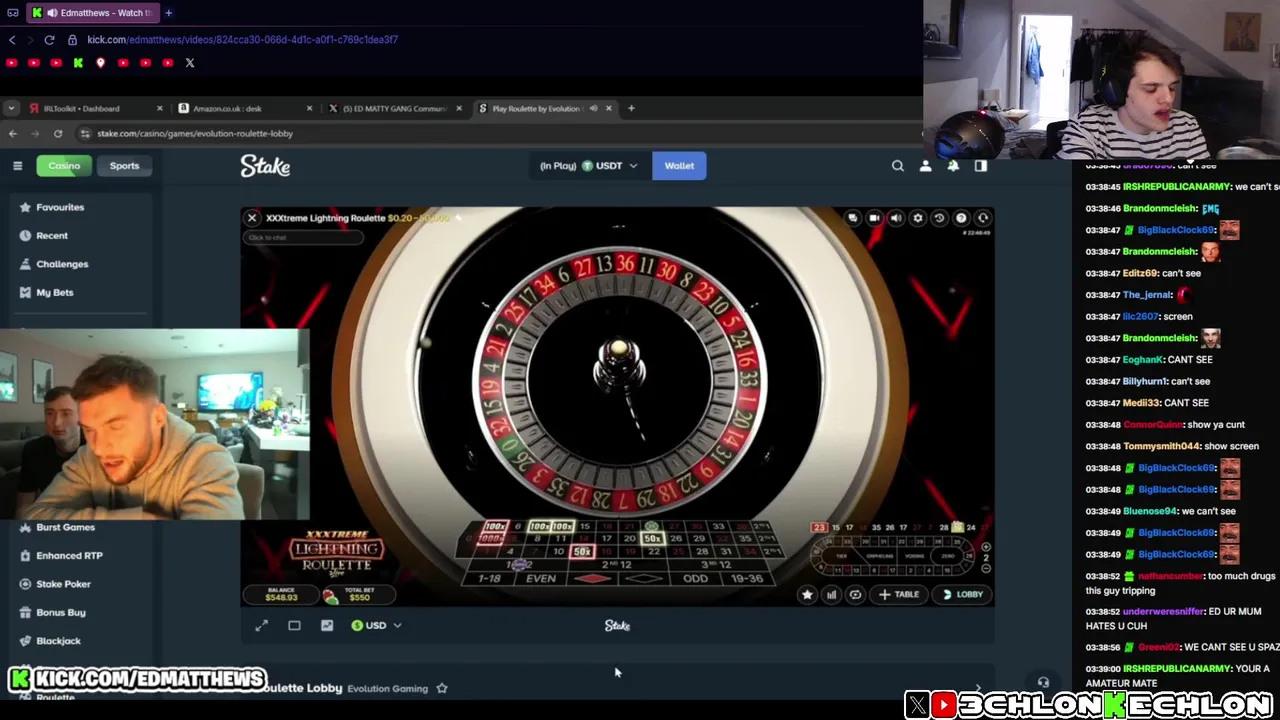
Task: Open Stake search magnifier
Action: (x=897, y=166)
